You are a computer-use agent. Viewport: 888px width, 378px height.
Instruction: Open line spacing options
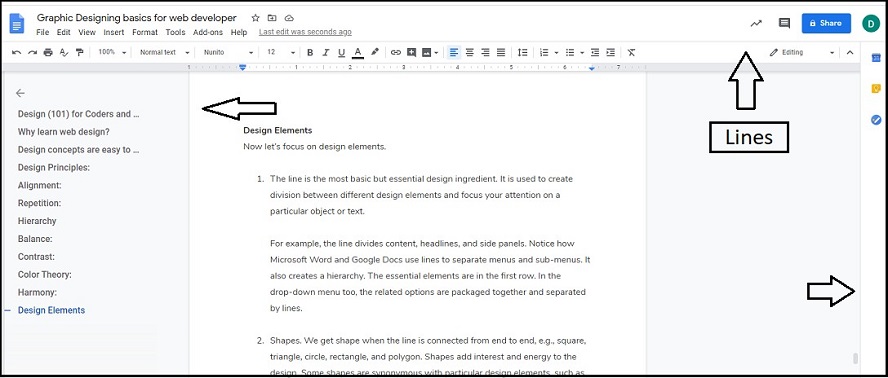click(x=523, y=52)
